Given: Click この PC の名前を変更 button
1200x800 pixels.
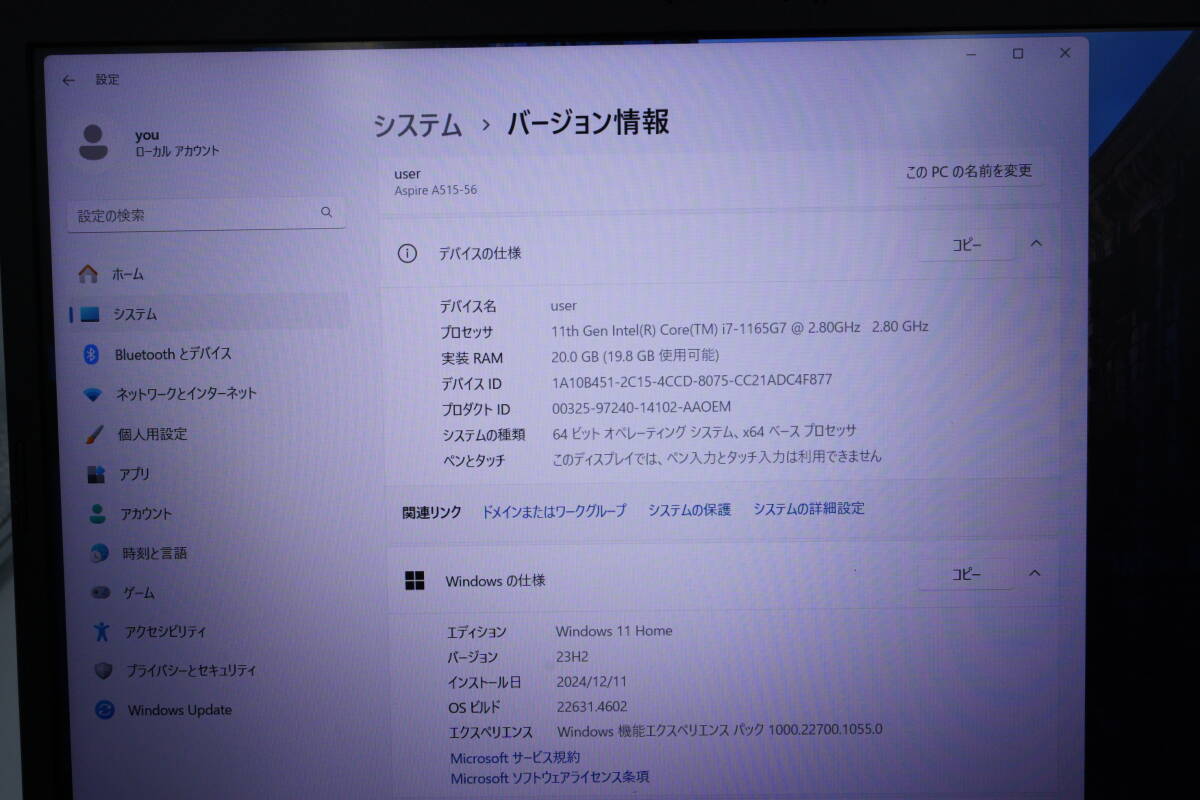Looking at the screenshot, I should click(x=968, y=172).
